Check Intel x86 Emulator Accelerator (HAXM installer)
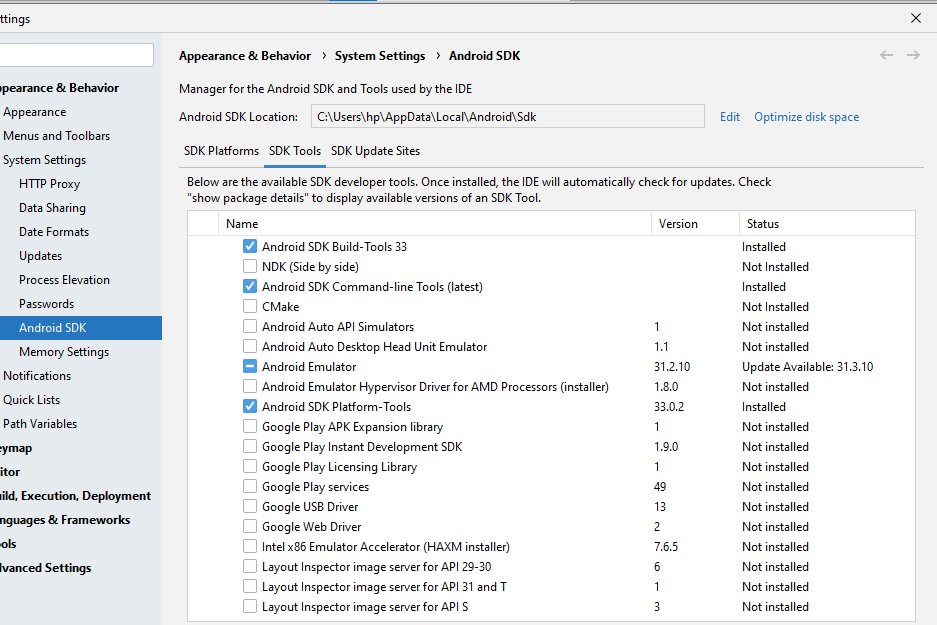The width and height of the screenshot is (937, 625). point(250,547)
